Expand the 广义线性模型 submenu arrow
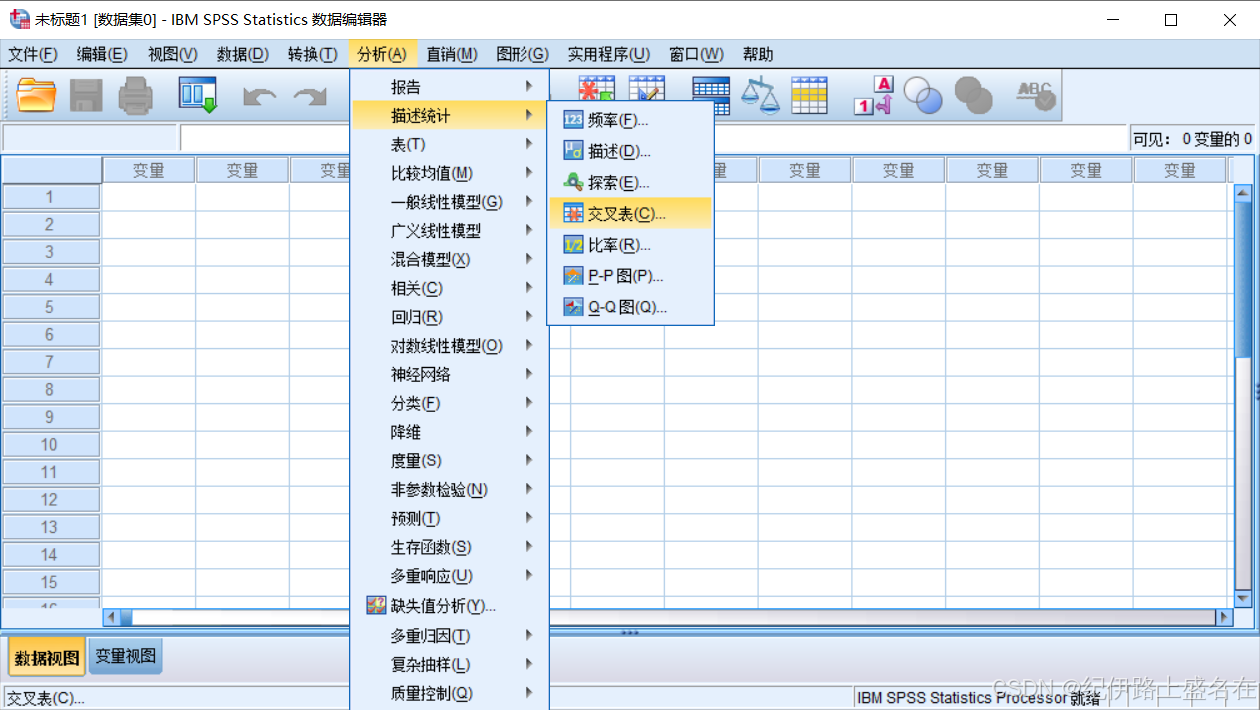Screen dimensions: 1260x710 click(529, 230)
